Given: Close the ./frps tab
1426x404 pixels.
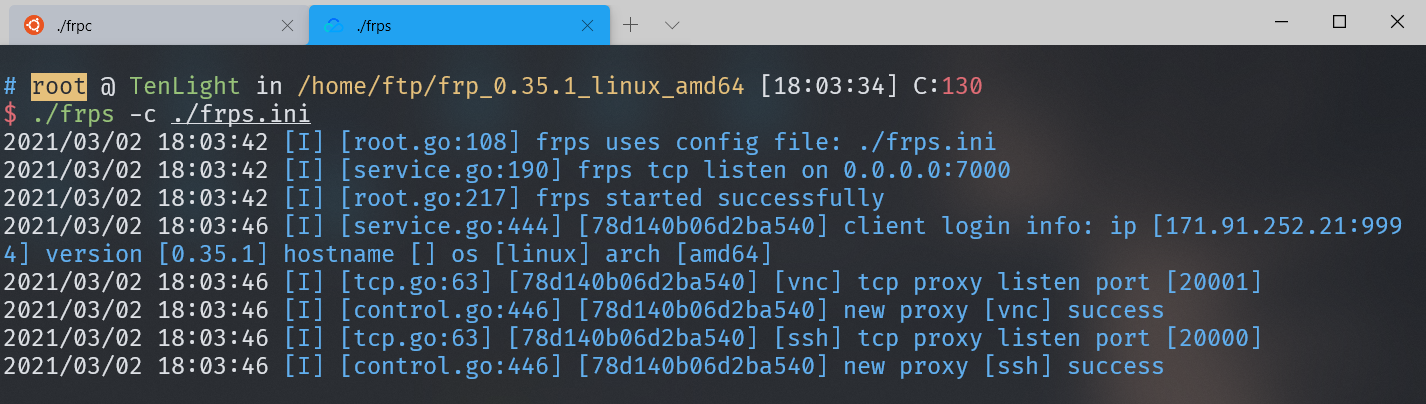Looking at the screenshot, I should click(590, 25).
